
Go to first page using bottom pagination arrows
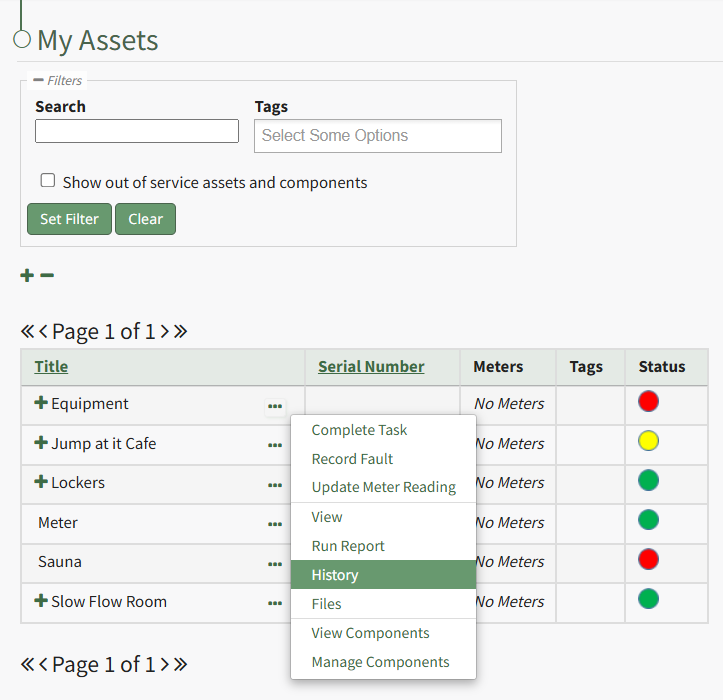click(27, 664)
